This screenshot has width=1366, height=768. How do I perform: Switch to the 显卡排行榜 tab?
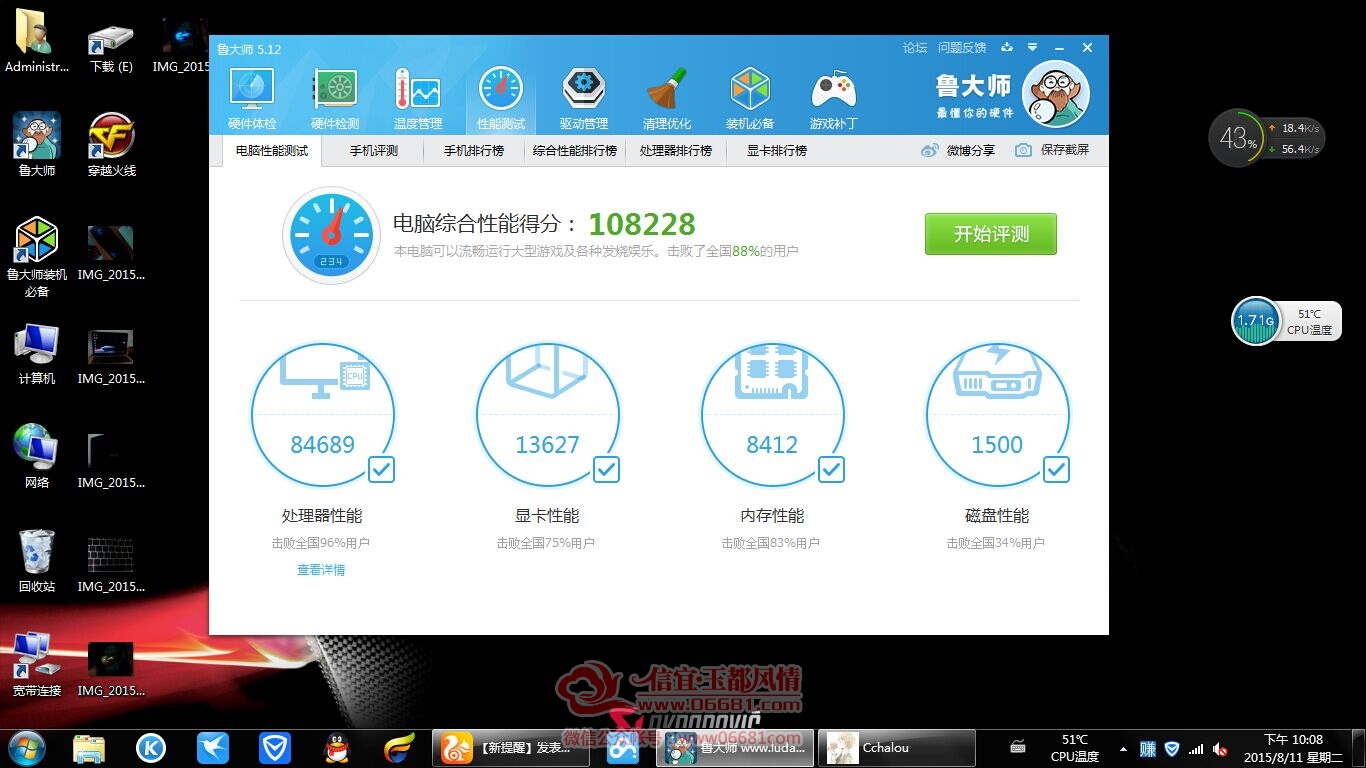click(x=777, y=151)
